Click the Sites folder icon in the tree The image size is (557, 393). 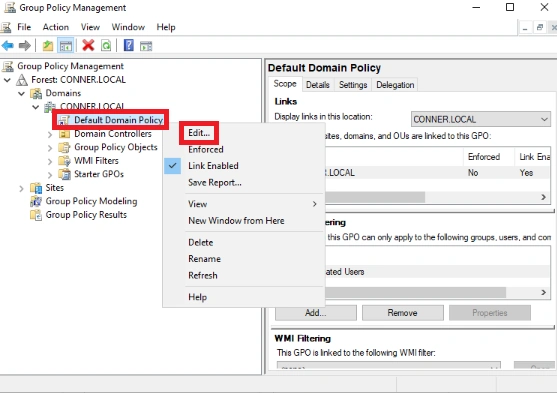click(36, 188)
